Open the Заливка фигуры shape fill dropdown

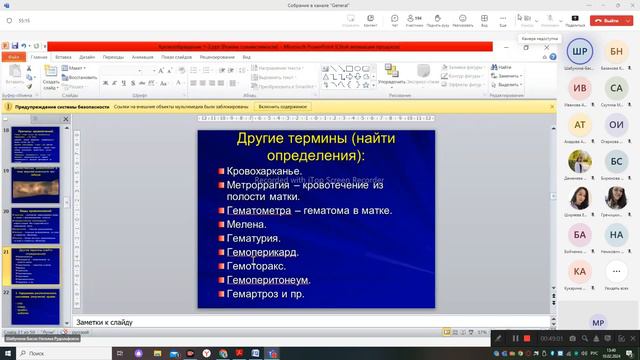462,67
